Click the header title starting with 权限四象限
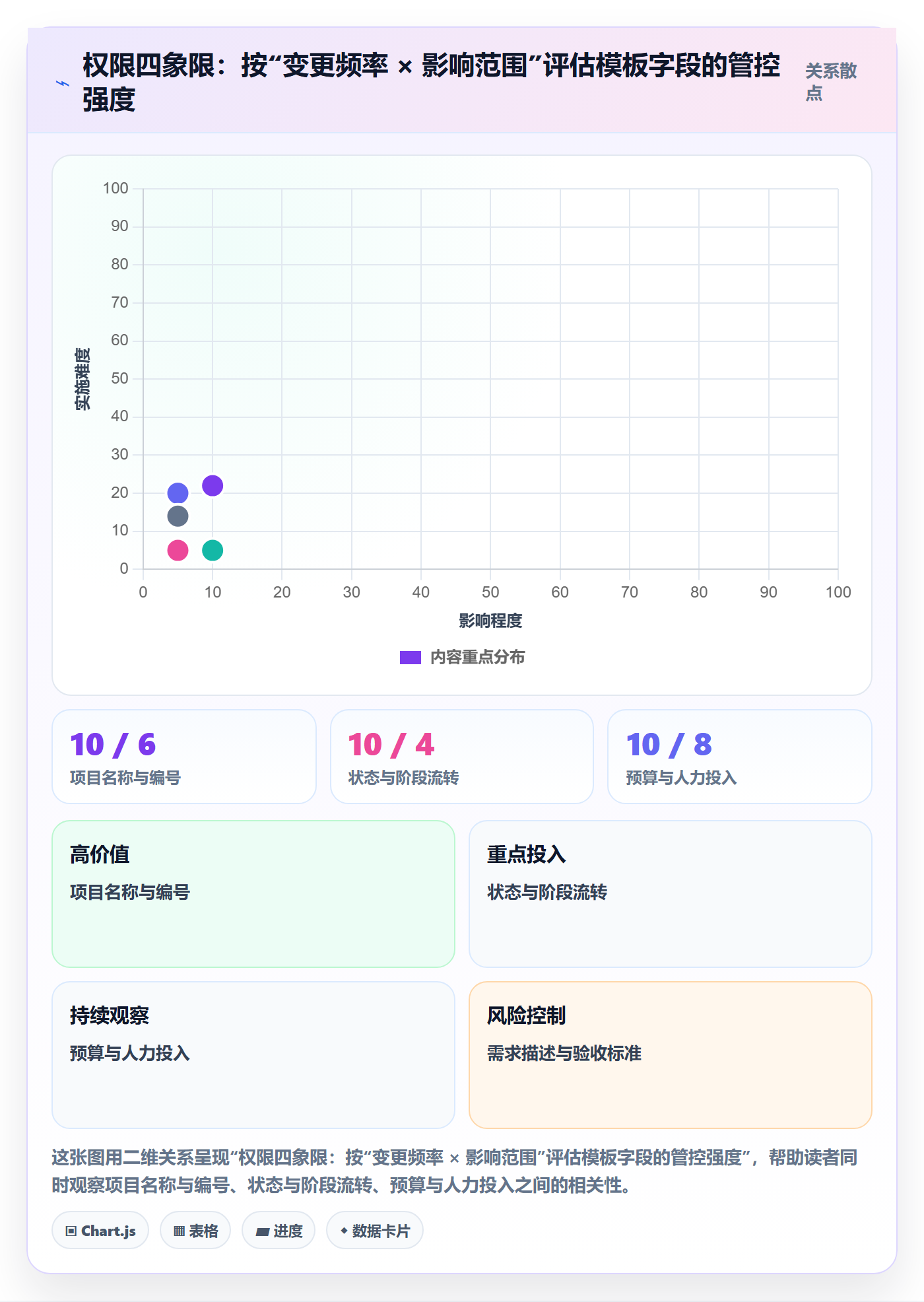Viewport: 924px width, 1302px height. coord(432,83)
